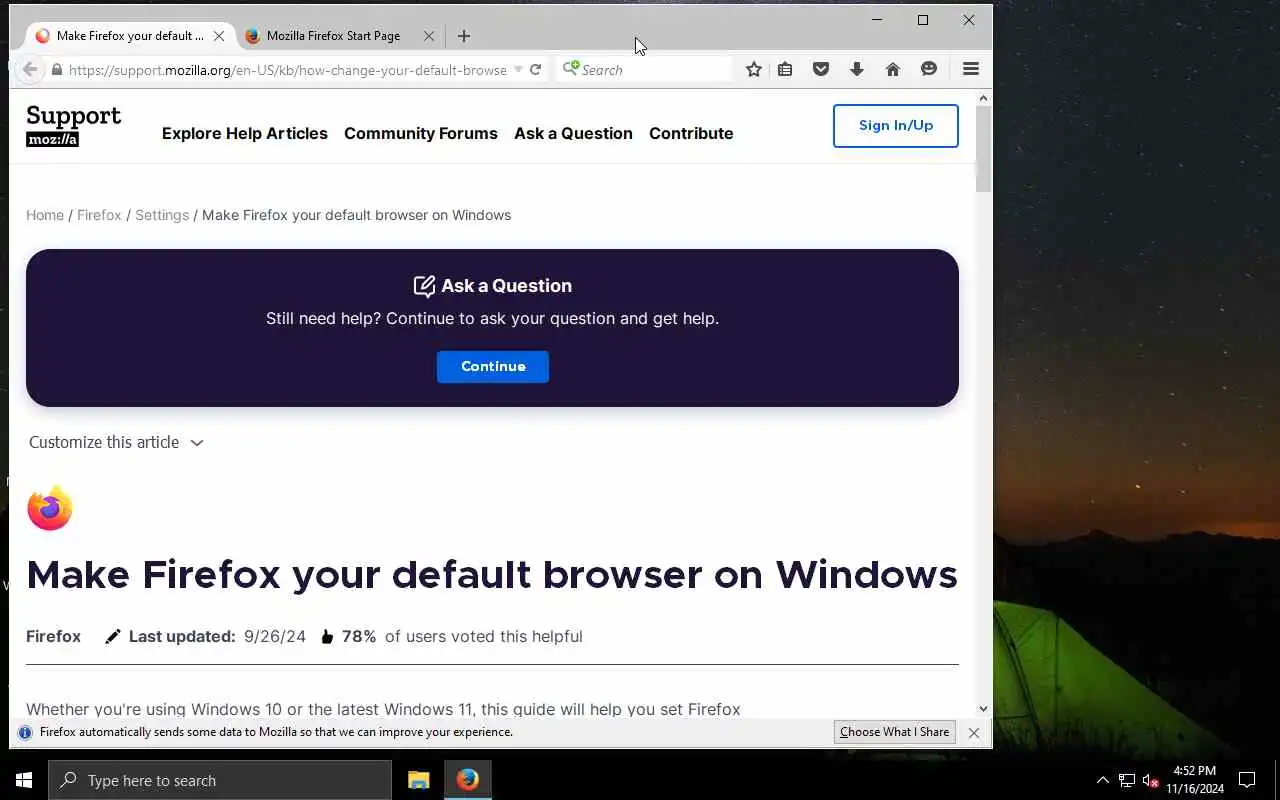This screenshot has width=1280, height=800.
Task: Click the Firefox taskbar icon
Action: tap(468, 780)
